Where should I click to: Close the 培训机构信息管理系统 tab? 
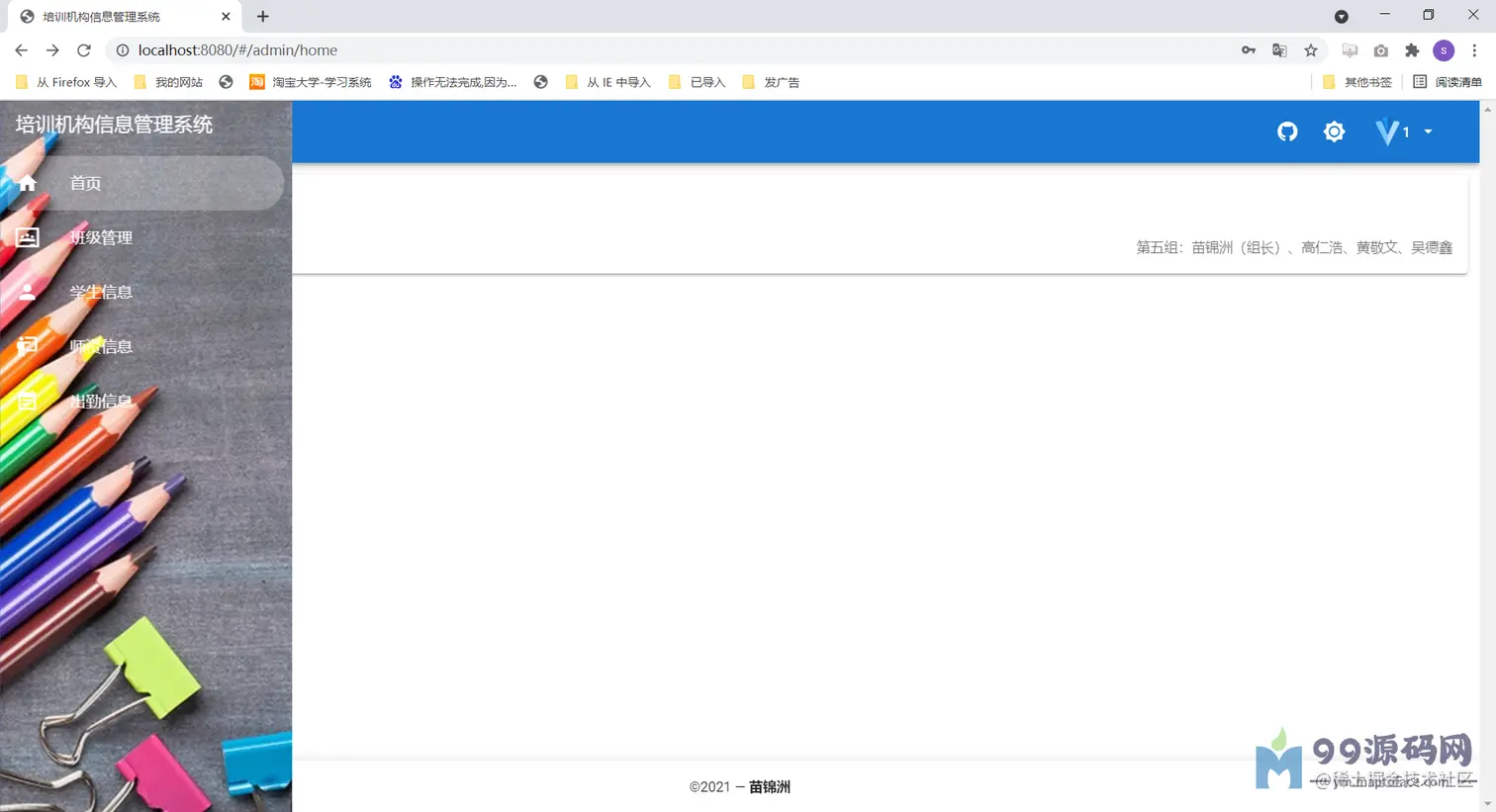pyautogui.click(x=226, y=17)
